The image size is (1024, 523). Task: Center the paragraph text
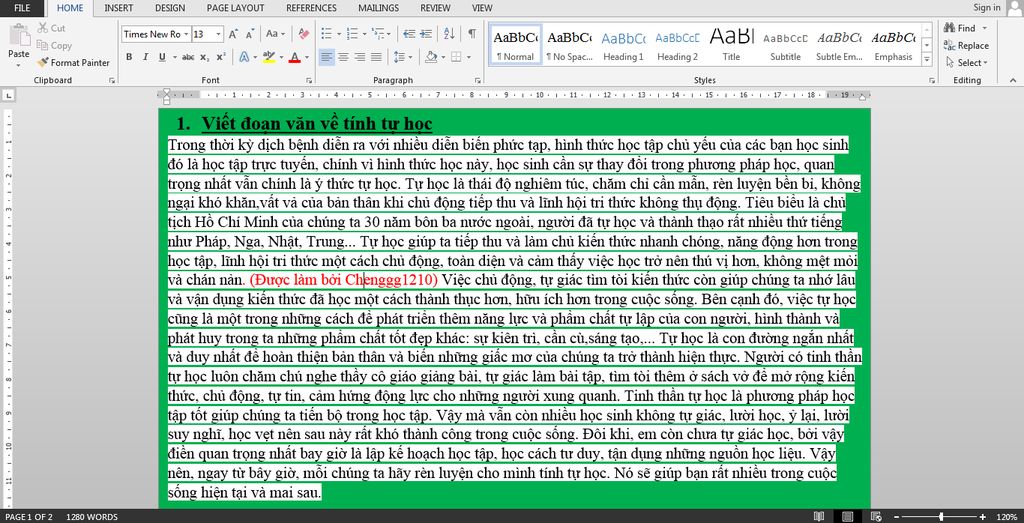coord(344,57)
